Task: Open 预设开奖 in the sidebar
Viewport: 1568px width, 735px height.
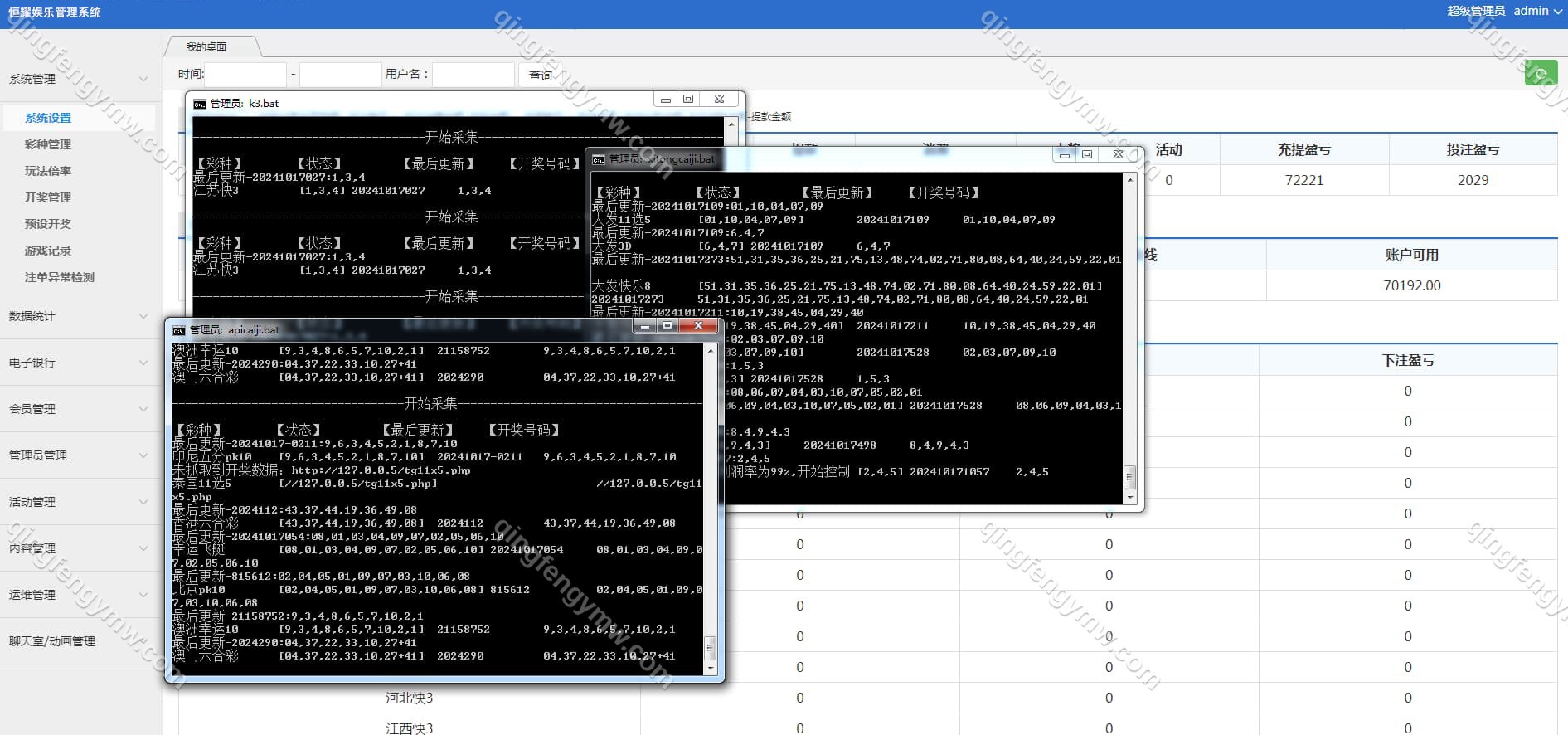Action: (48, 224)
